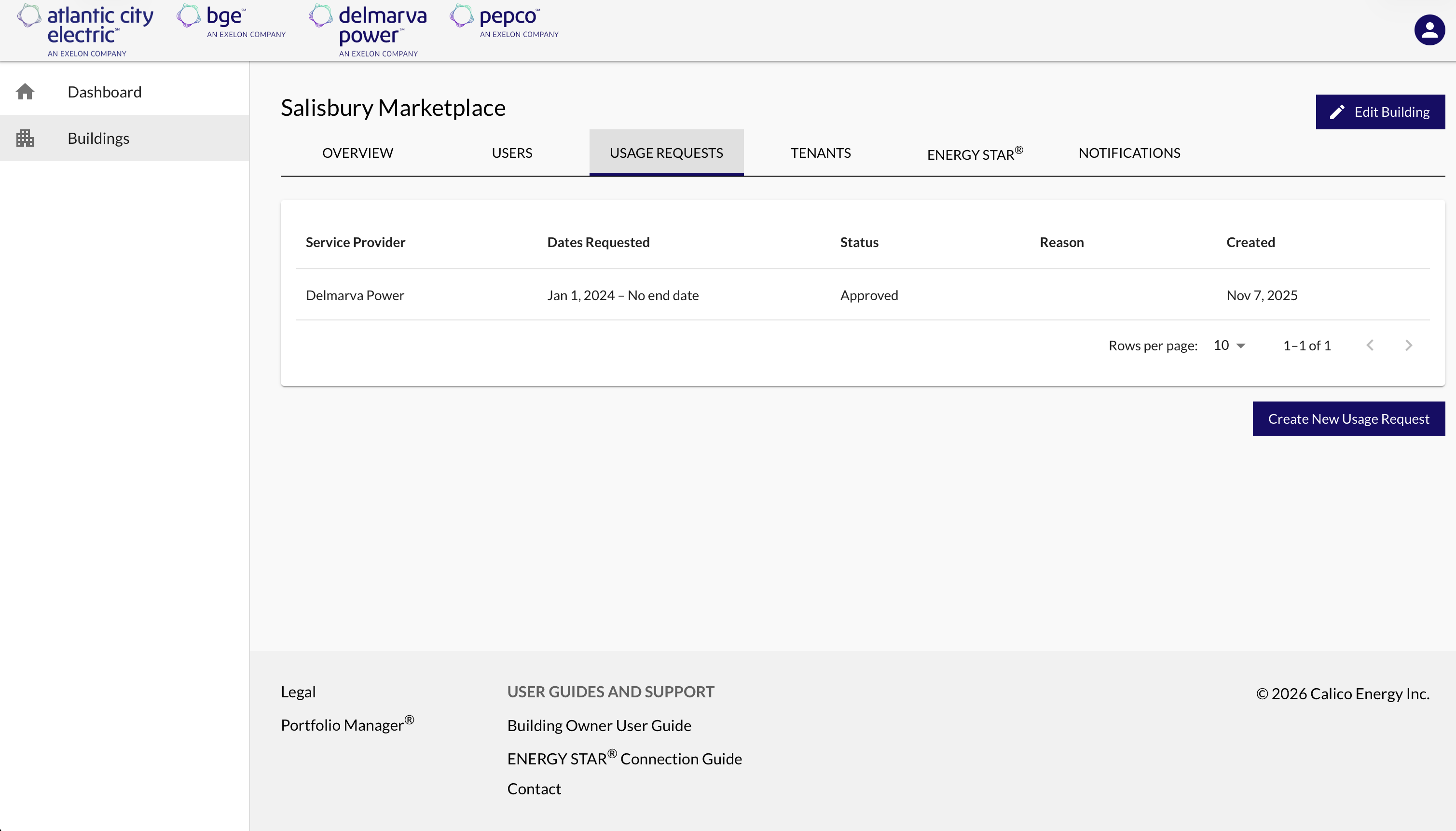Go to previous page with left chevron

1370,345
